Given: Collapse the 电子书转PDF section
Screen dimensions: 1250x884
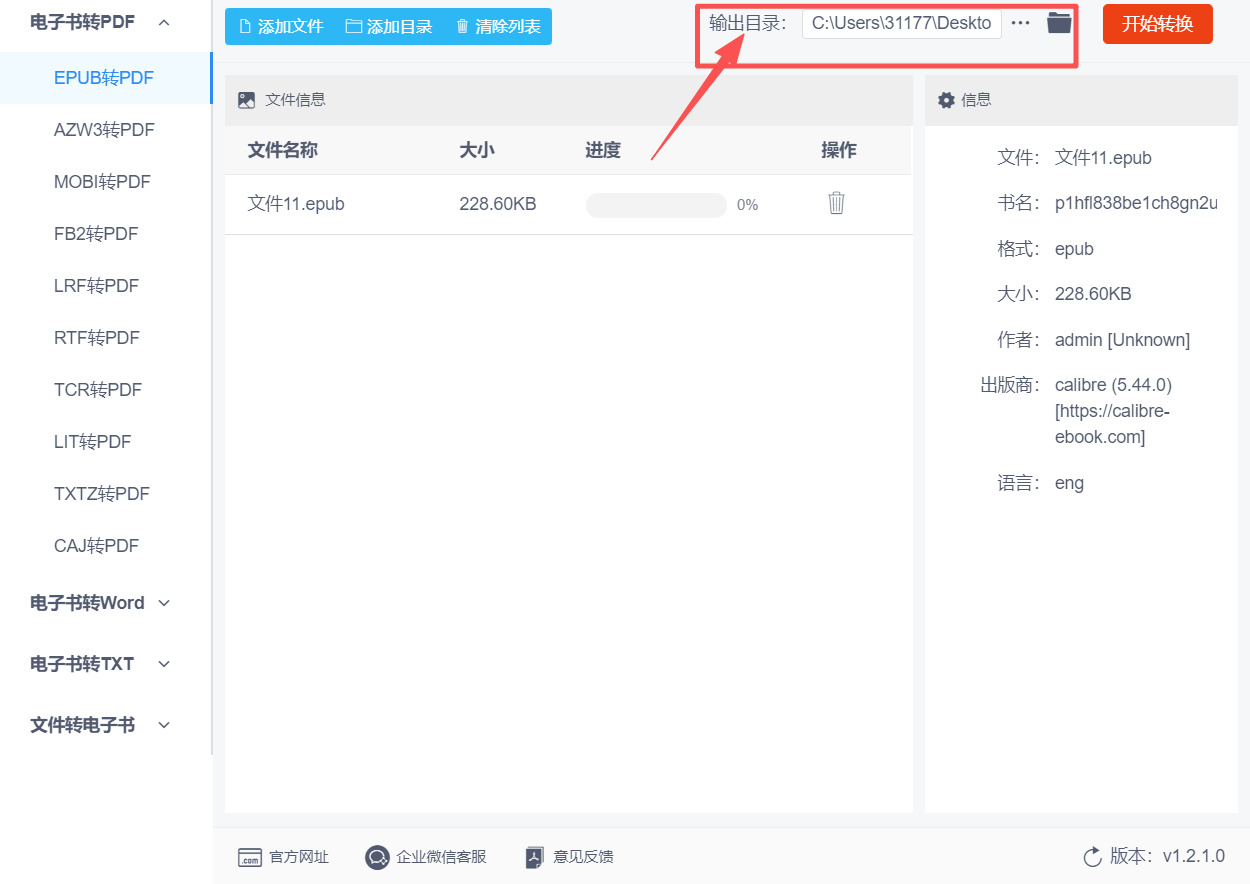Looking at the screenshot, I should coord(163,21).
